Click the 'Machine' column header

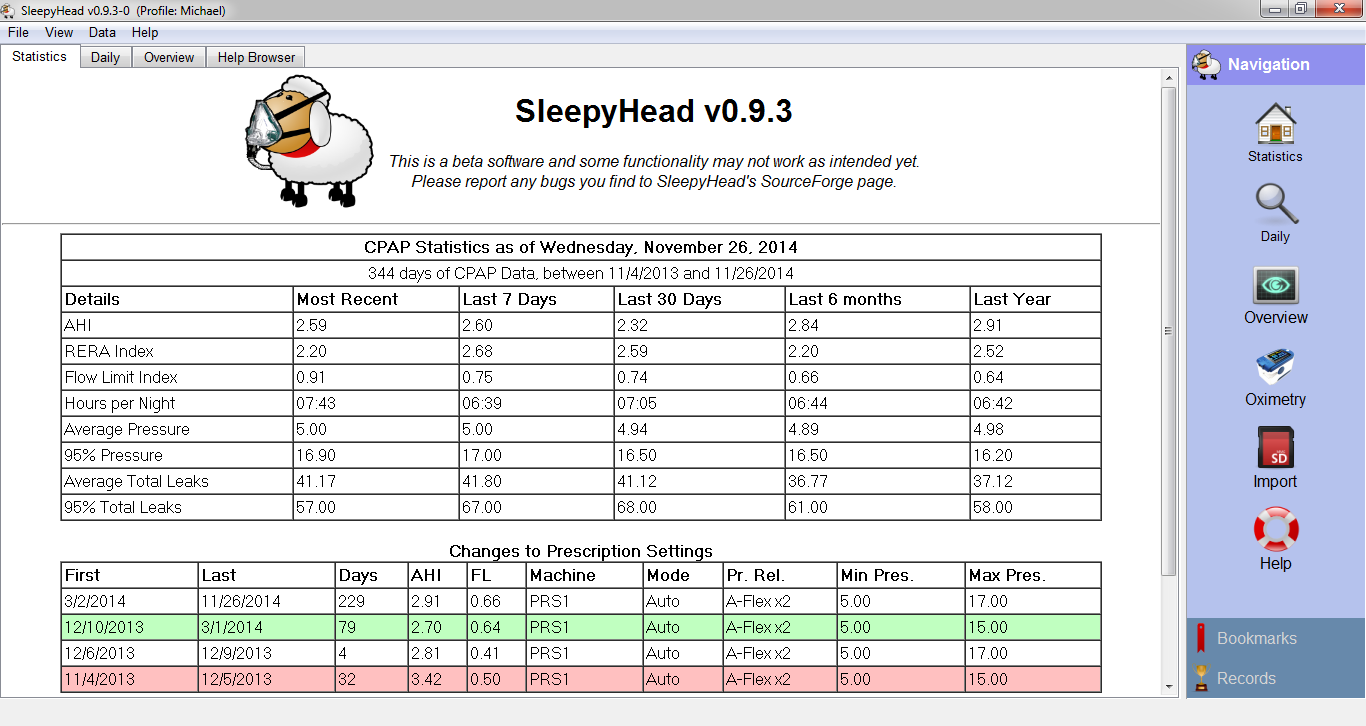click(x=563, y=575)
